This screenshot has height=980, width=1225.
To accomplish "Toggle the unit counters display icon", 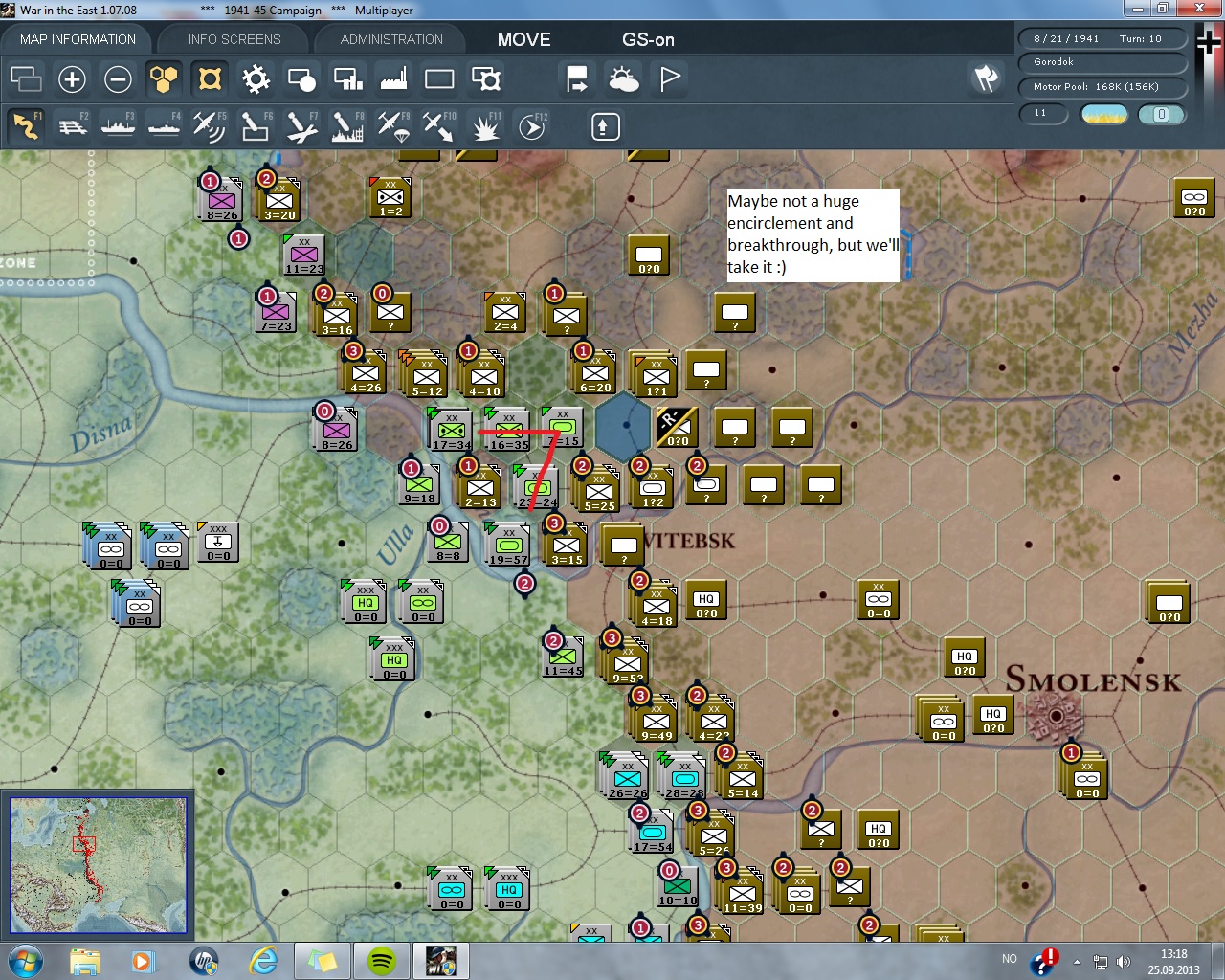I will tap(210, 78).
